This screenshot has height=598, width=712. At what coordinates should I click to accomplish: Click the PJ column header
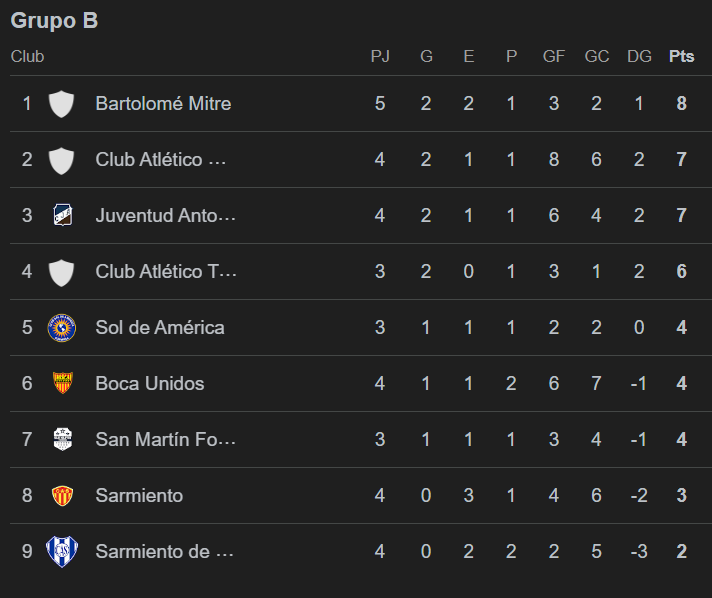tap(380, 56)
